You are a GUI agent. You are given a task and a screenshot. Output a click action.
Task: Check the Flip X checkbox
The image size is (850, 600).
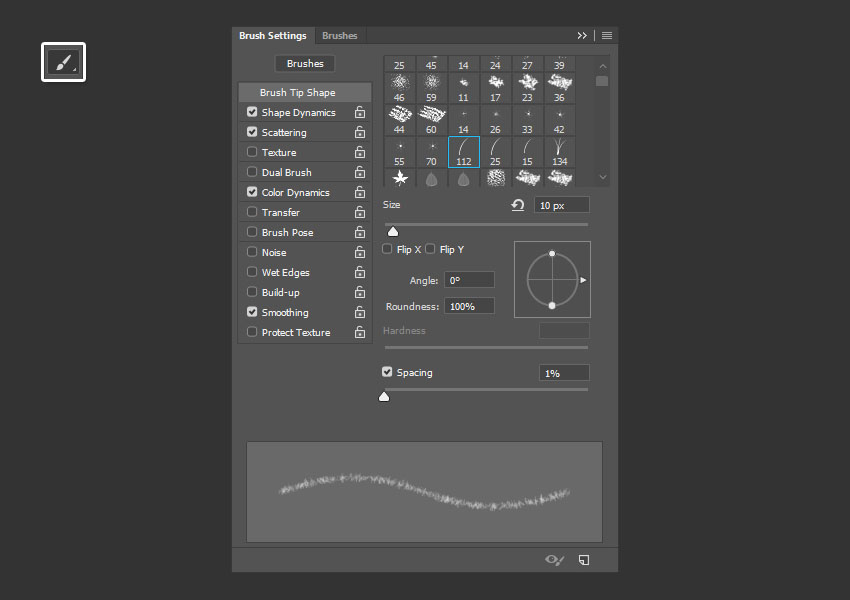pos(387,249)
